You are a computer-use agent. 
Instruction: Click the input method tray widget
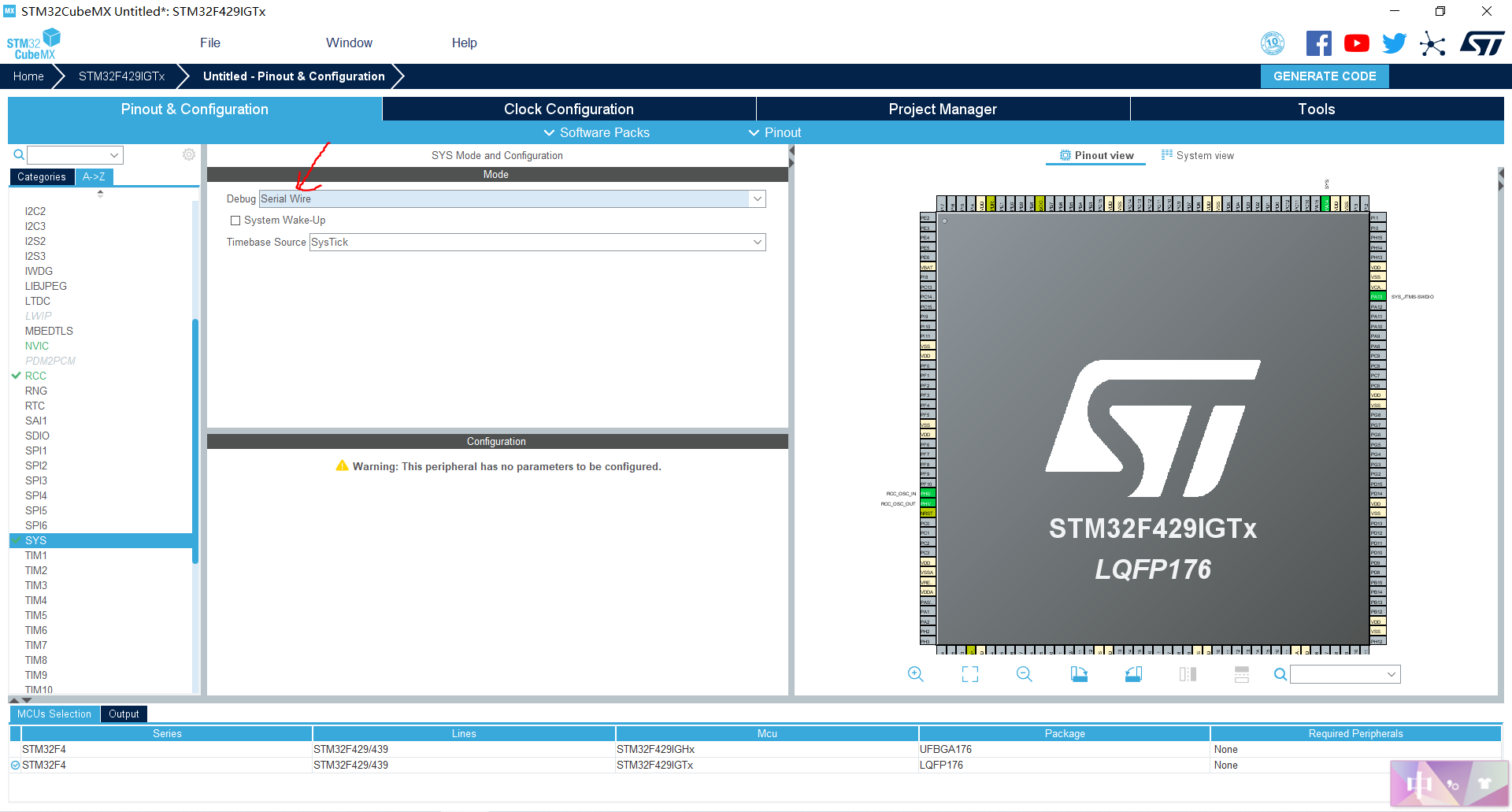(x=1450, y=784)
